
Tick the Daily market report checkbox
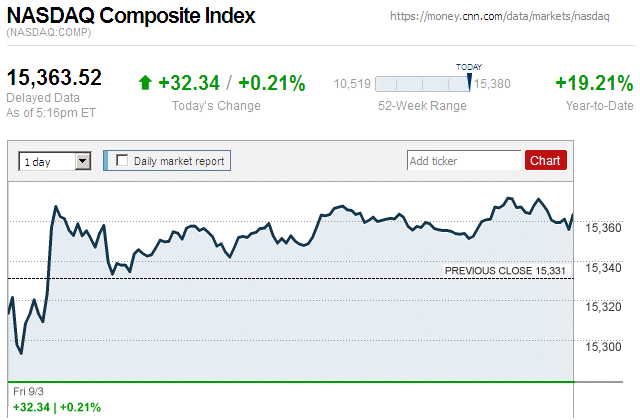(x=122, y=160)
